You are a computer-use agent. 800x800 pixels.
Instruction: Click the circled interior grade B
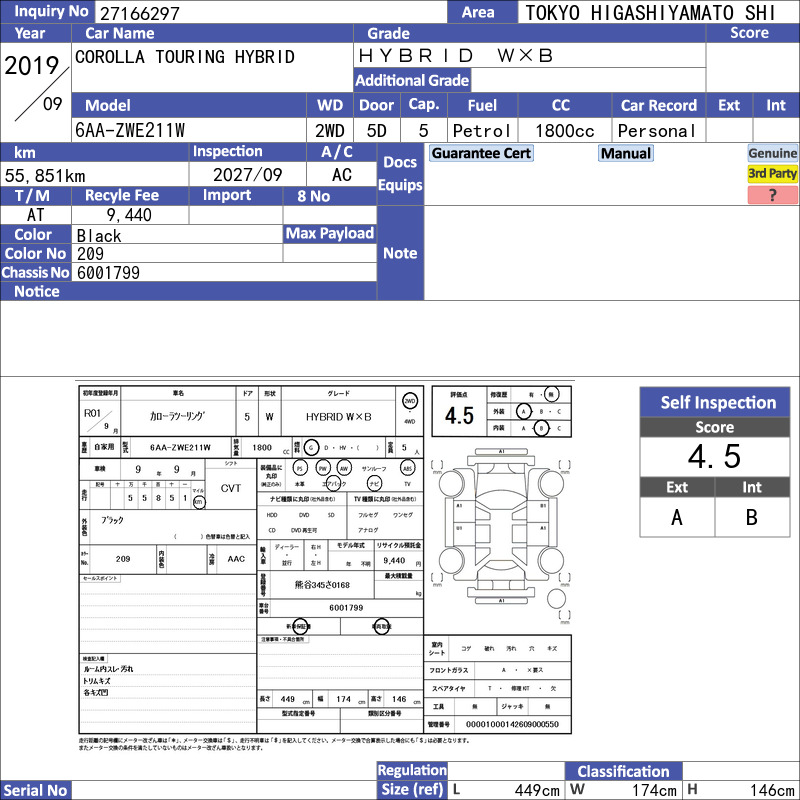coord(541,428)
